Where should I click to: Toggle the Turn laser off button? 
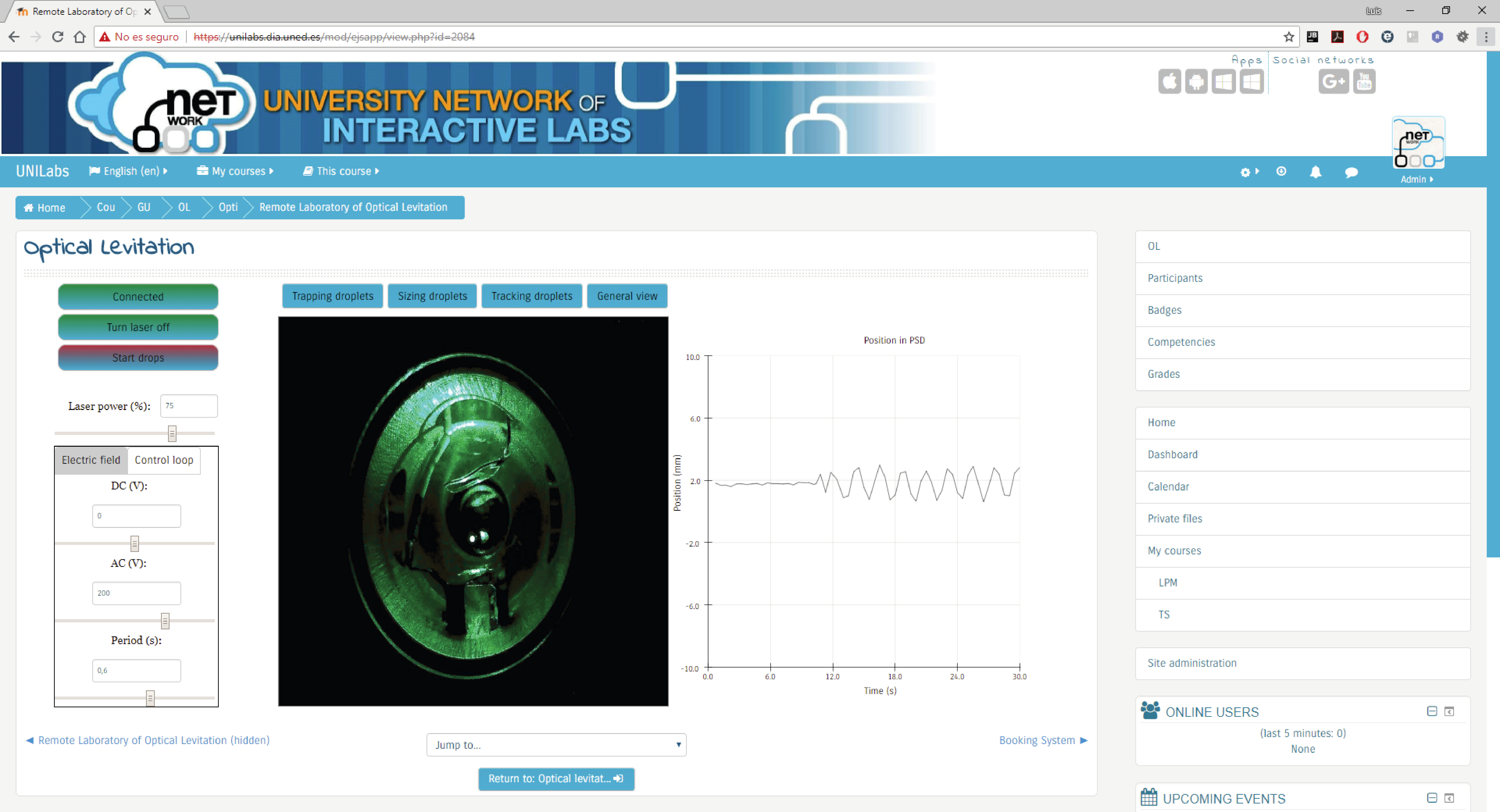138,327
